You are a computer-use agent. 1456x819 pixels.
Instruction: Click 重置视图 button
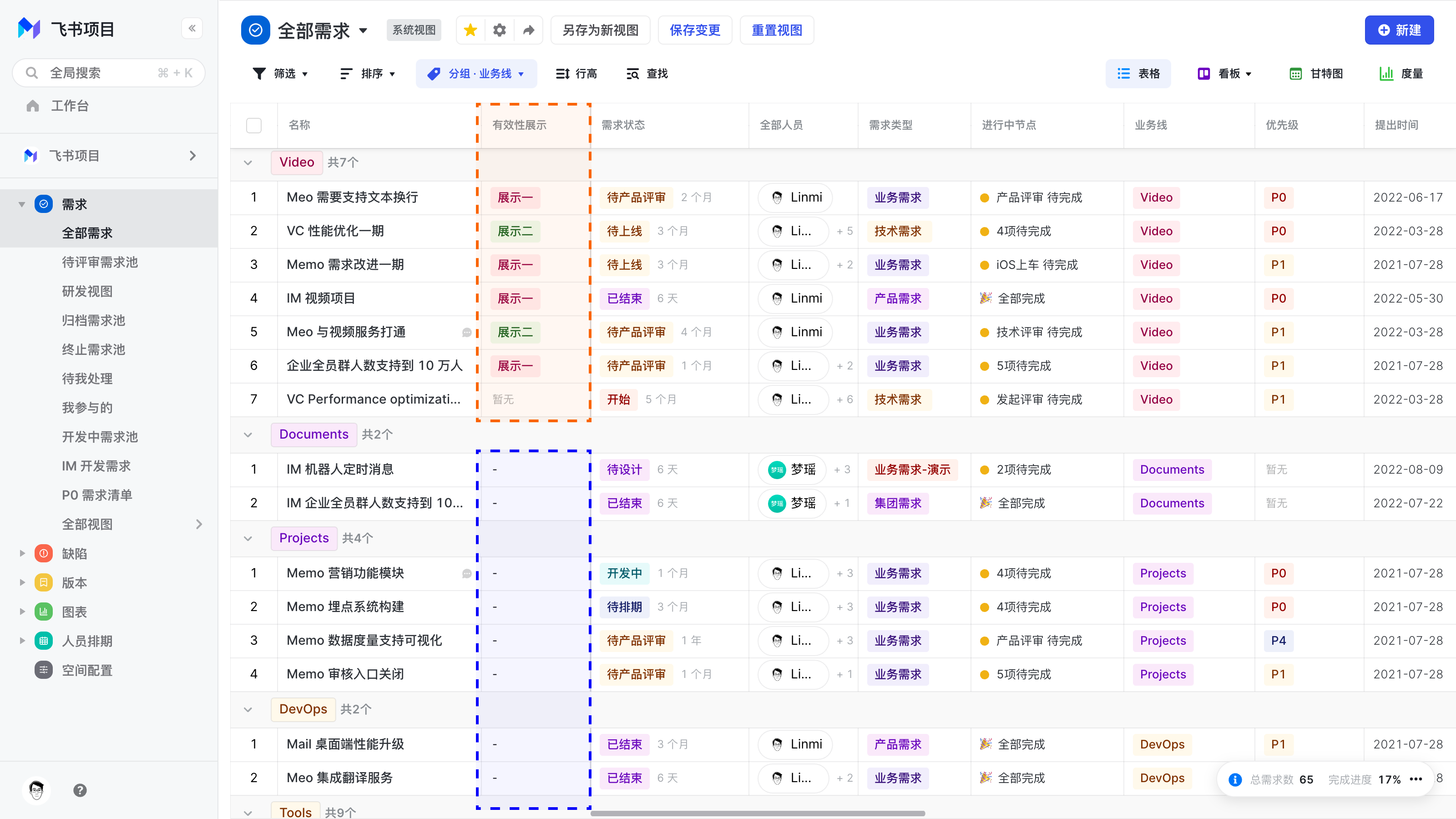(x=777, y=30)
